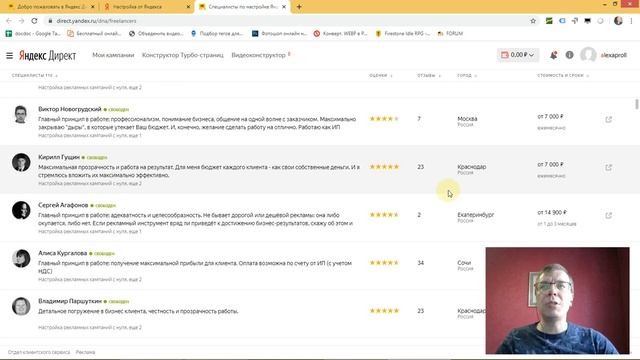Sort by the Специалисты column header

[x=35, y=76]
